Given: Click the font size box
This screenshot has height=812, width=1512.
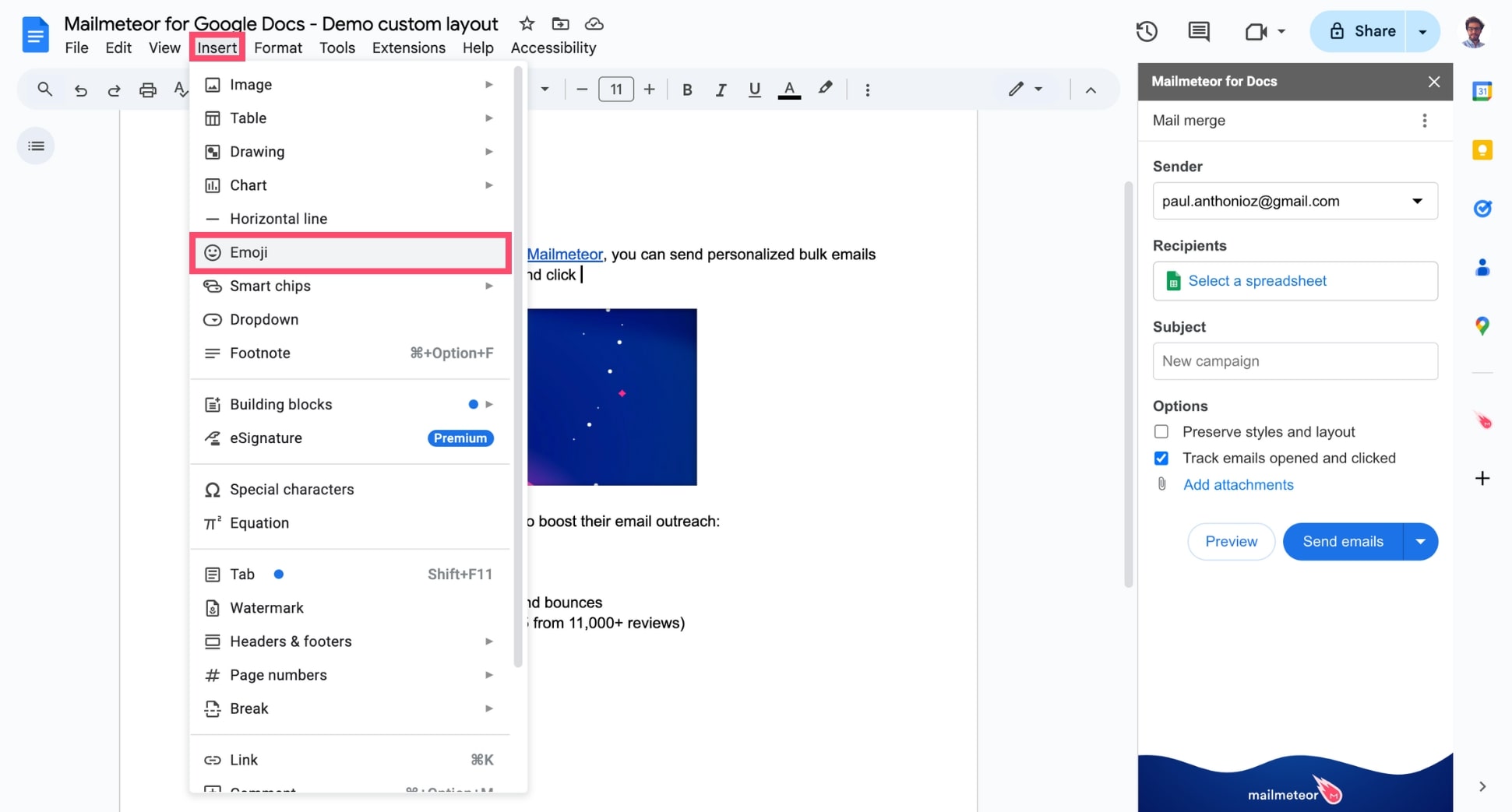Looking at the screenshot, I should coord(615,90).
